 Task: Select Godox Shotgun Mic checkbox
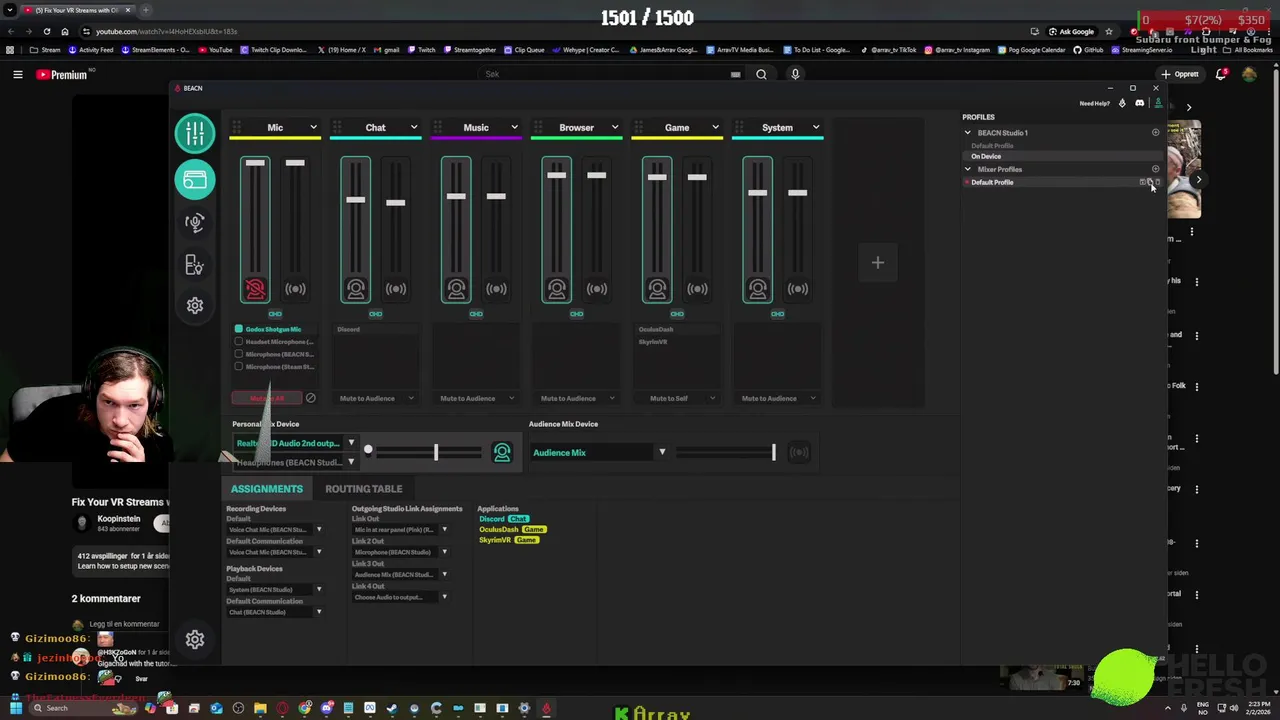(239, 329)
